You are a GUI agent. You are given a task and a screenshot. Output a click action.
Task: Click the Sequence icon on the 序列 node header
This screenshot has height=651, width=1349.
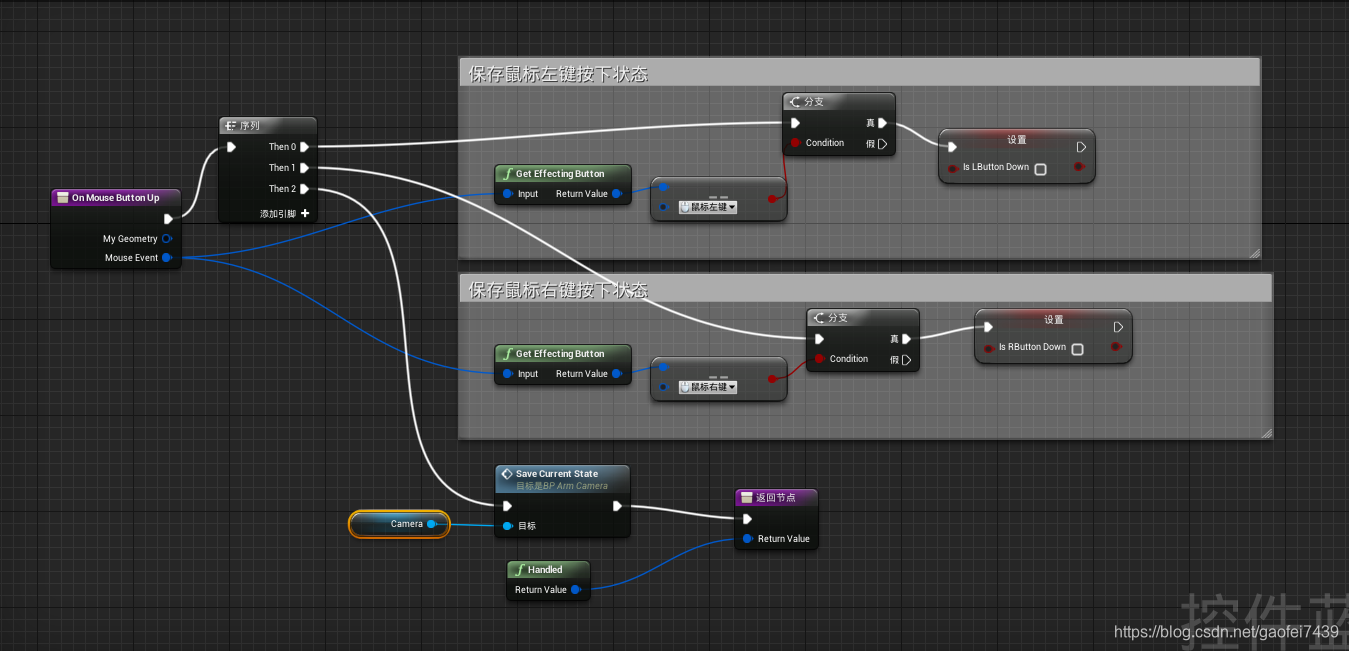coord(232,124)
